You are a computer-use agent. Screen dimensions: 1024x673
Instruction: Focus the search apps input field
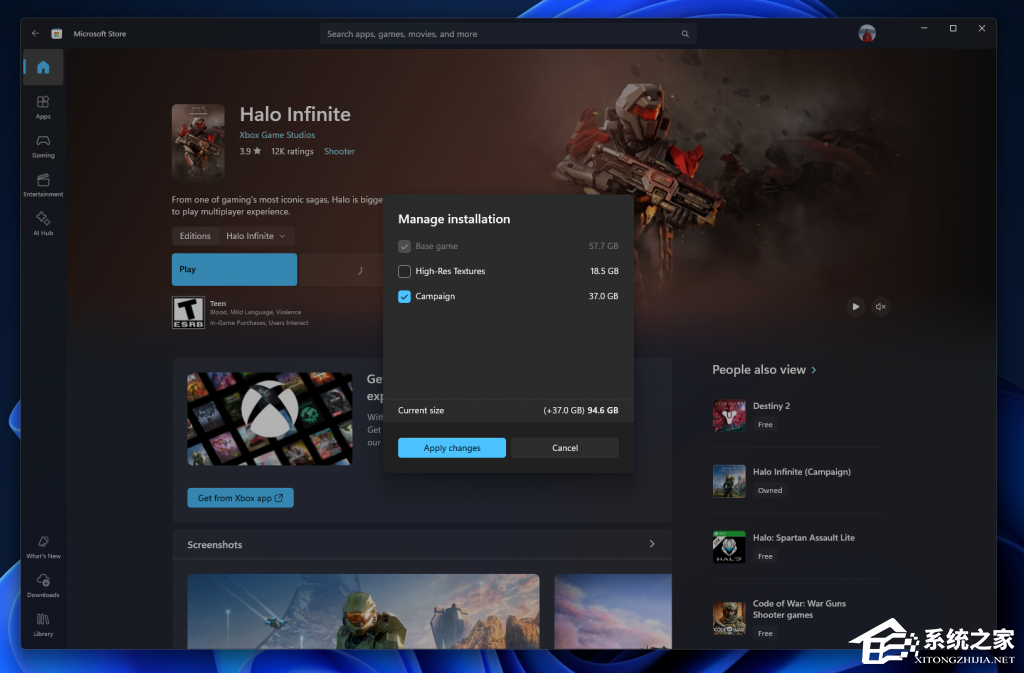pyautogui.click(x=508, y=34)
